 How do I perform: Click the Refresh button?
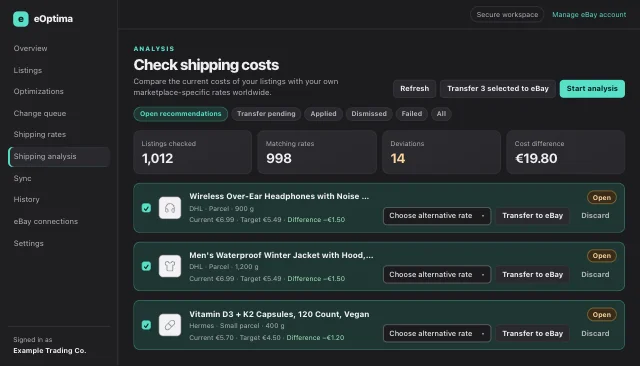pos(414,89)
